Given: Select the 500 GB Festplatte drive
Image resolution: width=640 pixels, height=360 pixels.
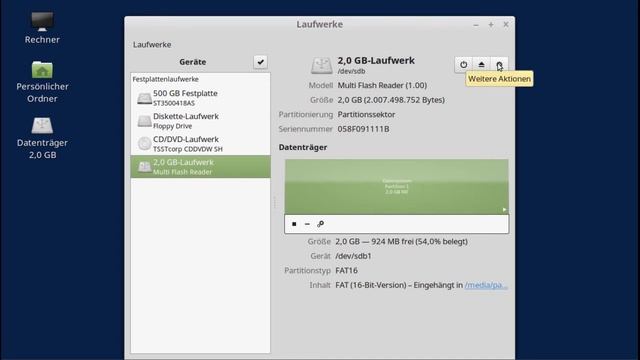Looking at the screenshot, I should pos(200,98).
